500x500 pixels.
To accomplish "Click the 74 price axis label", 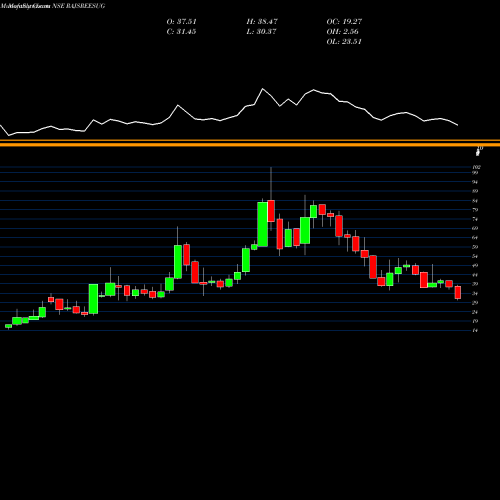I will (475, 219).
